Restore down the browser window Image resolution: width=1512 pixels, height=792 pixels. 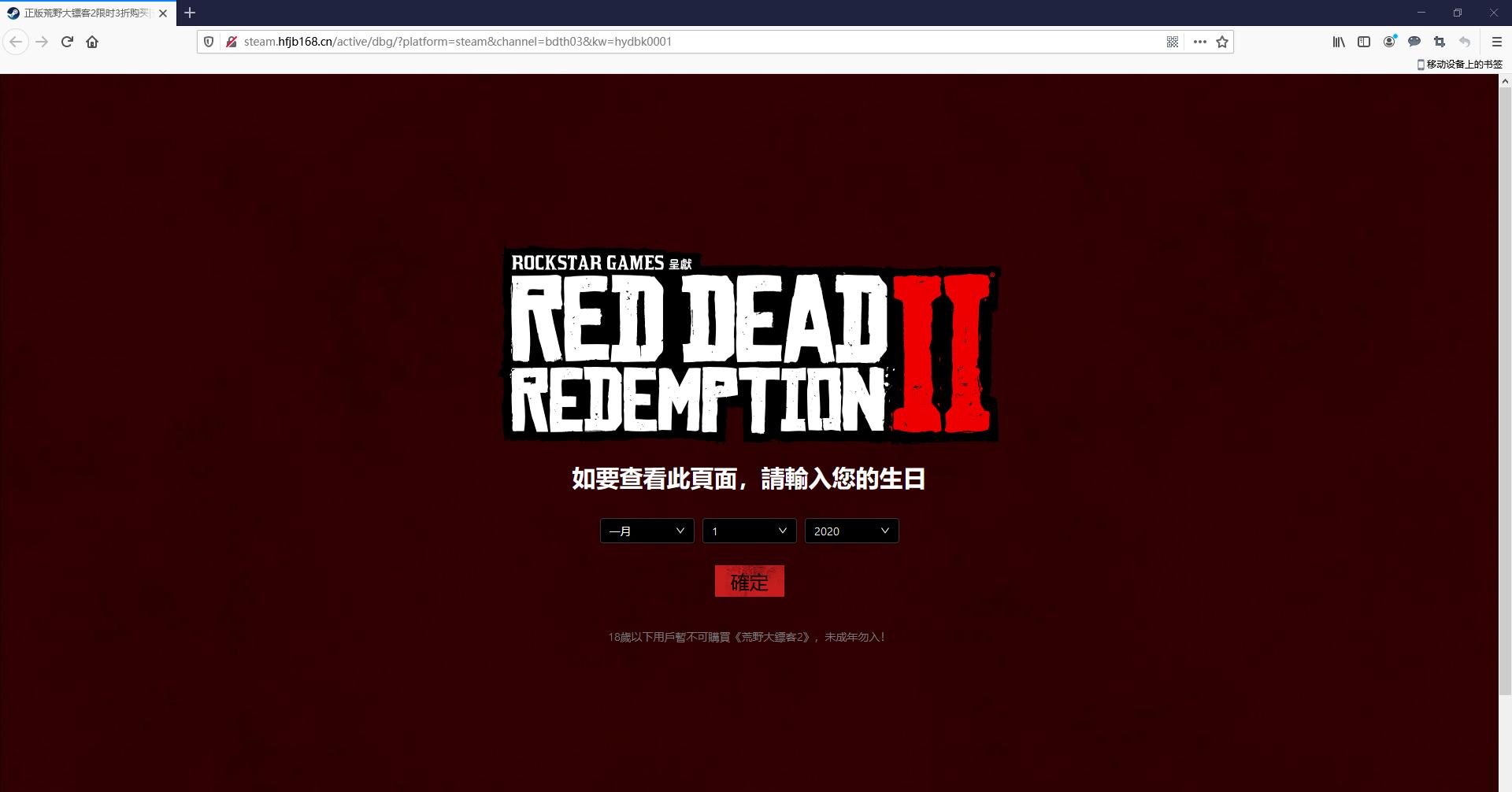point(1458,13)
